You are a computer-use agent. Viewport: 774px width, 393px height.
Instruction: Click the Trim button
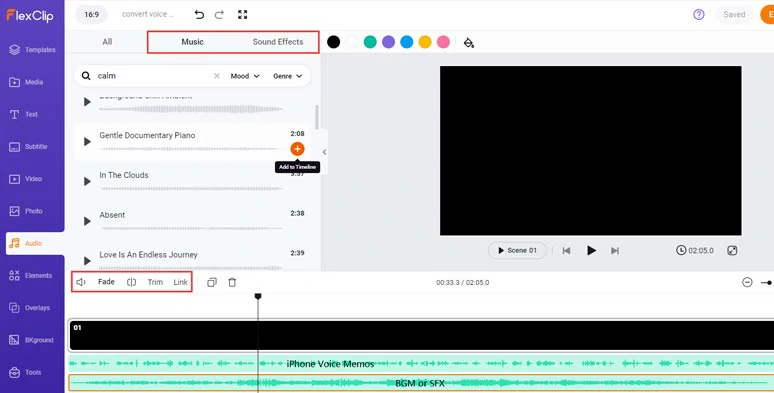coord(155,282)
